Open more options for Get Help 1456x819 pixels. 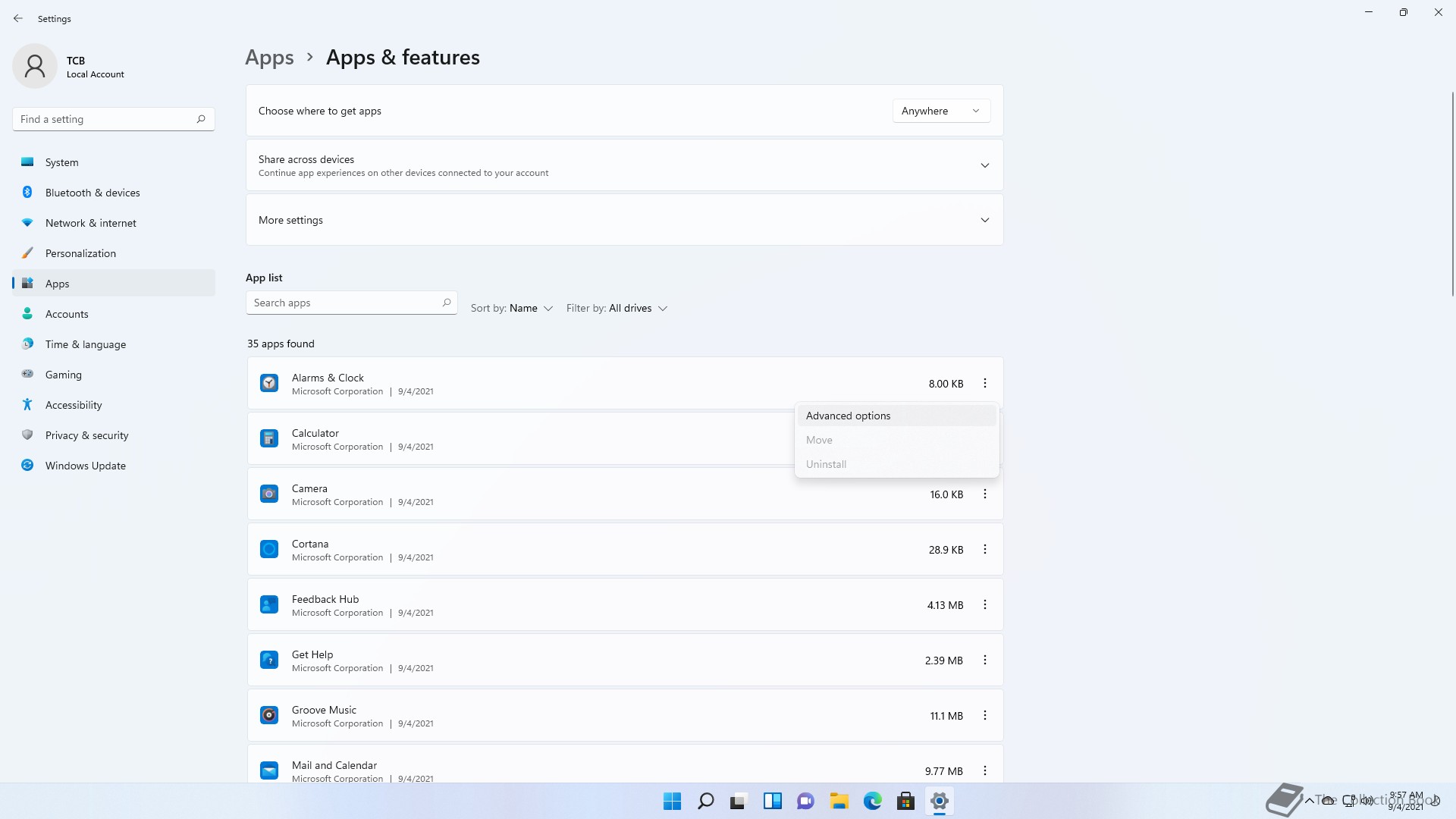(985, 661)
